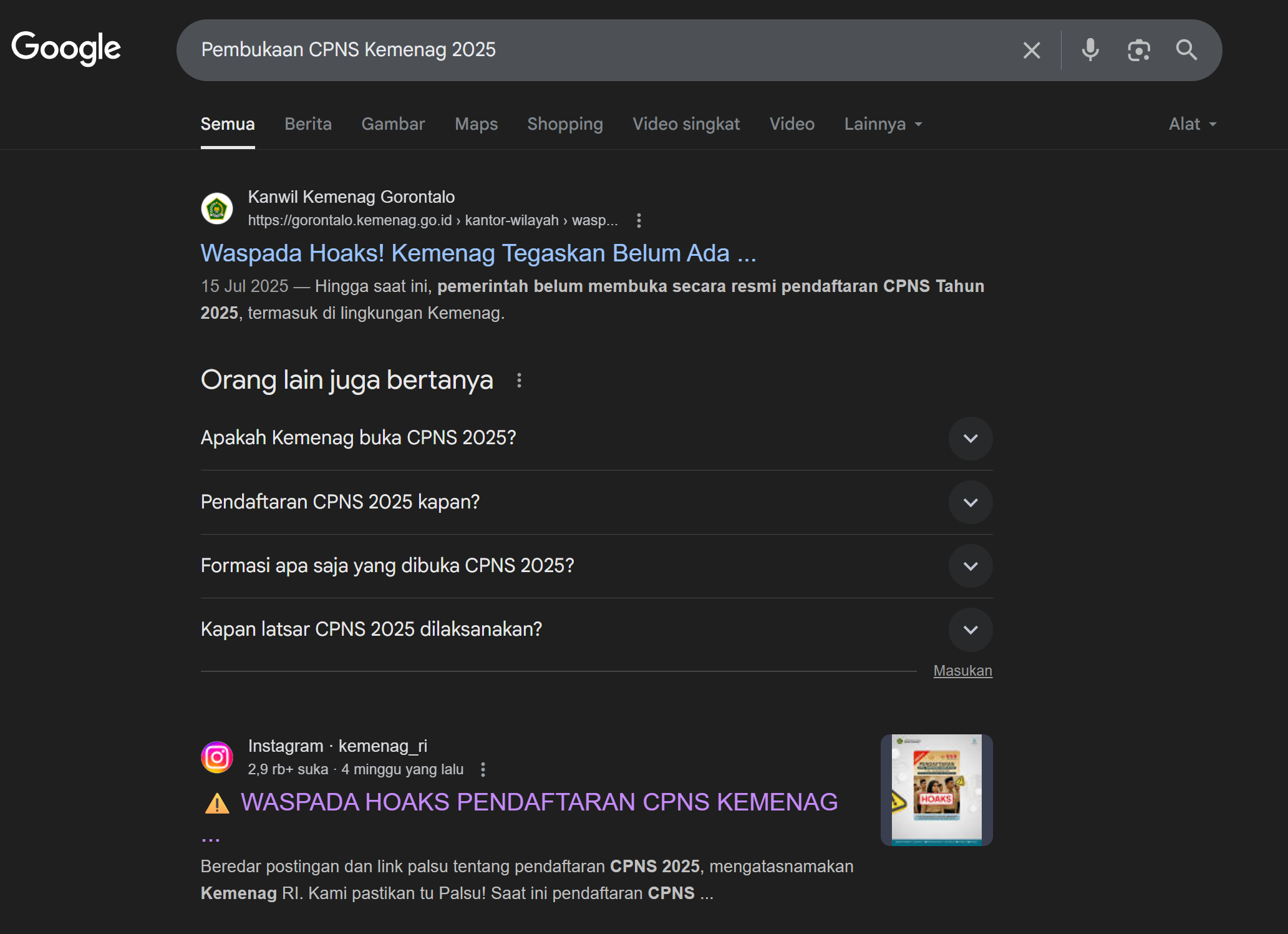Click the snippet date '15 Jul 2025'

point(245,286)
